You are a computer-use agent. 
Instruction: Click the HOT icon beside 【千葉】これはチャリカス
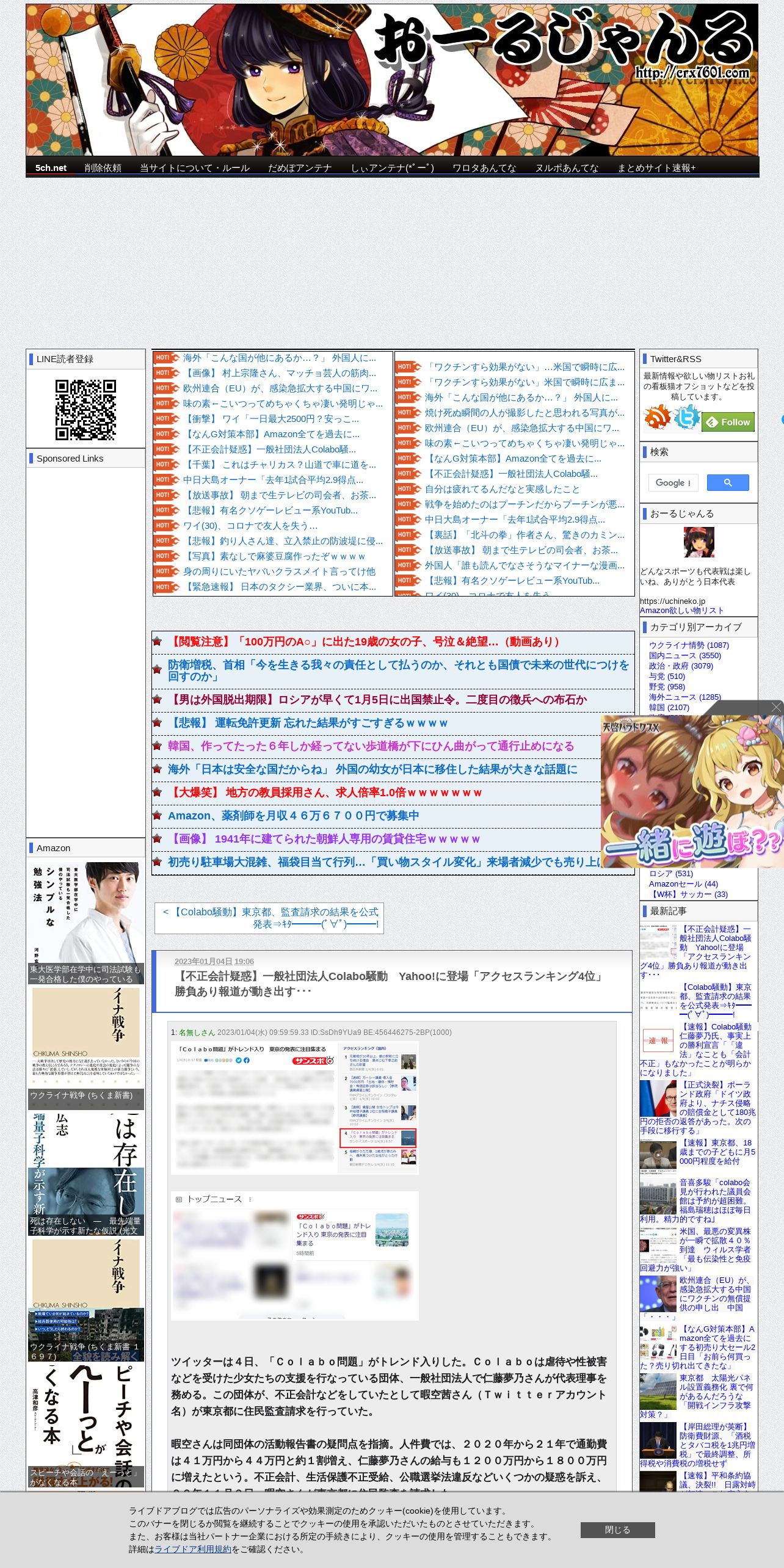(x=166, y=465)
